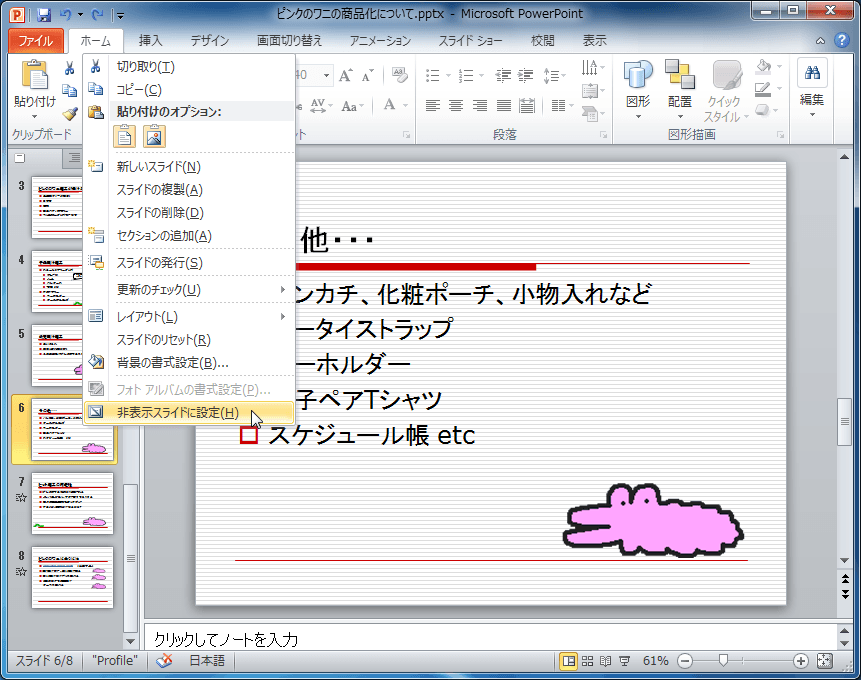Switch to reading view icon

pos(606,661)
